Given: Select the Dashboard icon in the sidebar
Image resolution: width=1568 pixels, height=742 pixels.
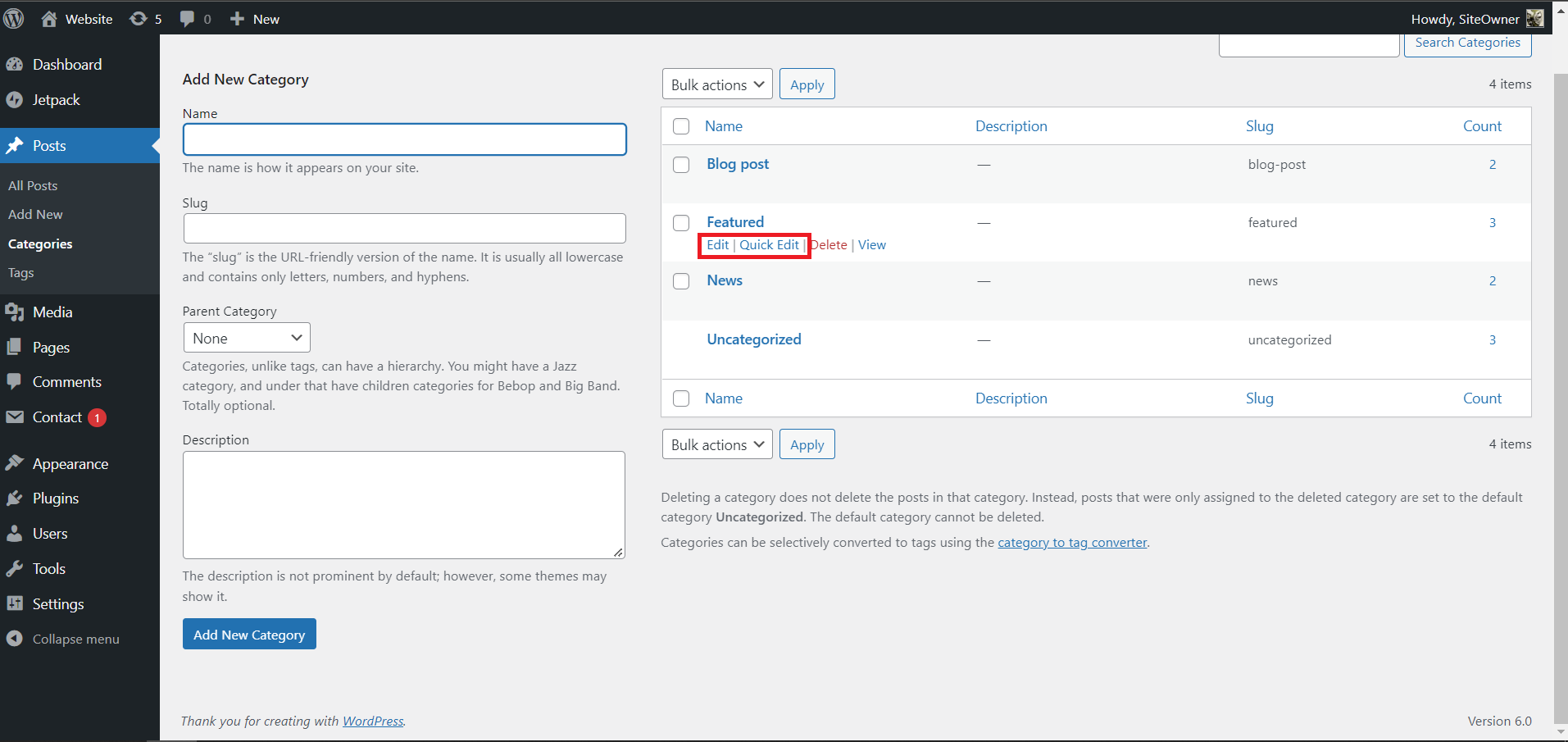Looking at the screenshot, I should (x=16, y=64).
